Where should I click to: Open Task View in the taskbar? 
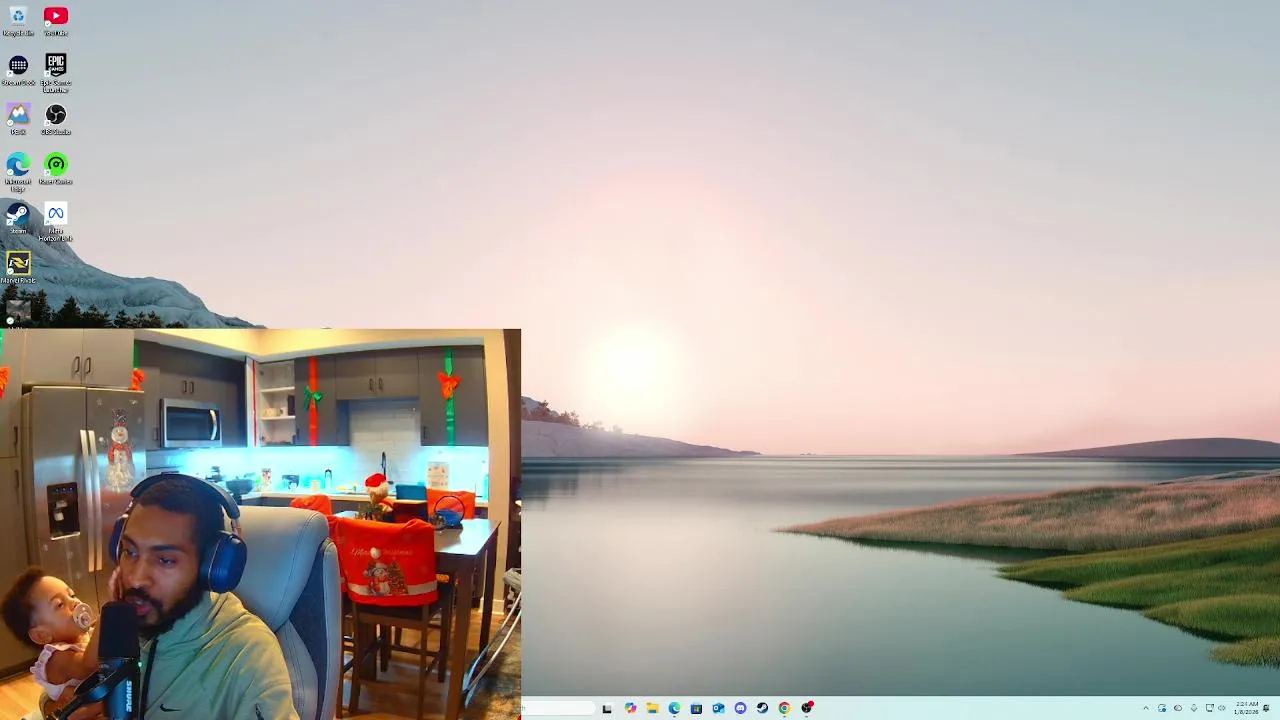[607, 708]
